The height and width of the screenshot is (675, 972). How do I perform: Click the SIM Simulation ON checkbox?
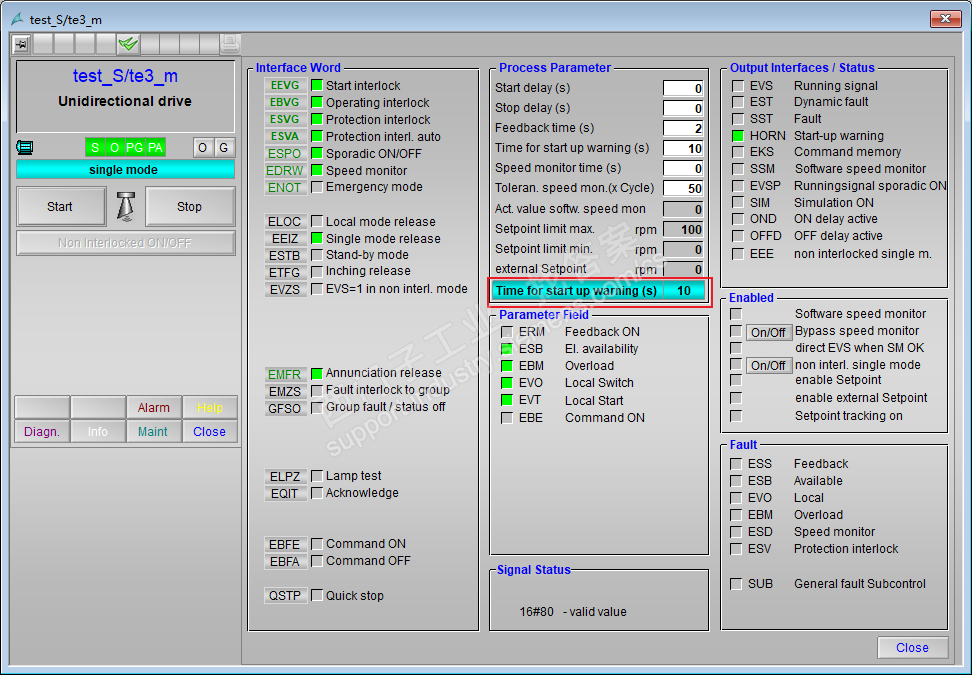click(x=738, y=203)
